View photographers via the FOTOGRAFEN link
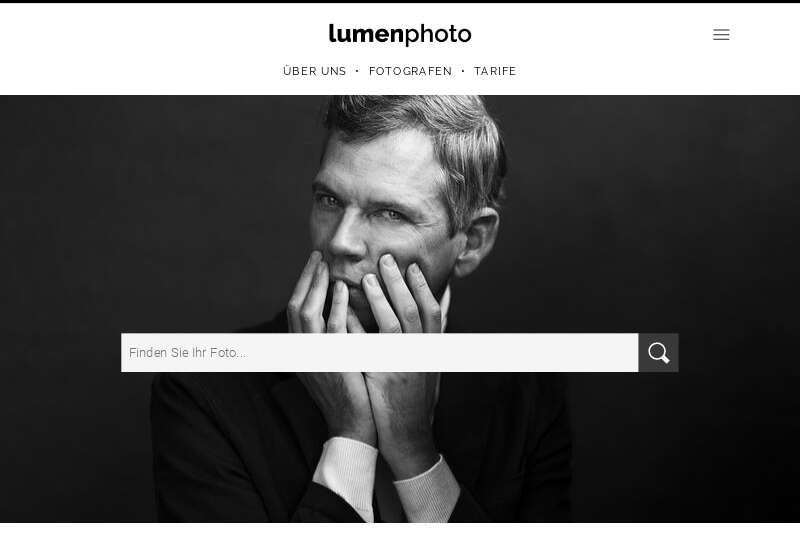This screenshot has width=800, height=533. coord(410,71)
